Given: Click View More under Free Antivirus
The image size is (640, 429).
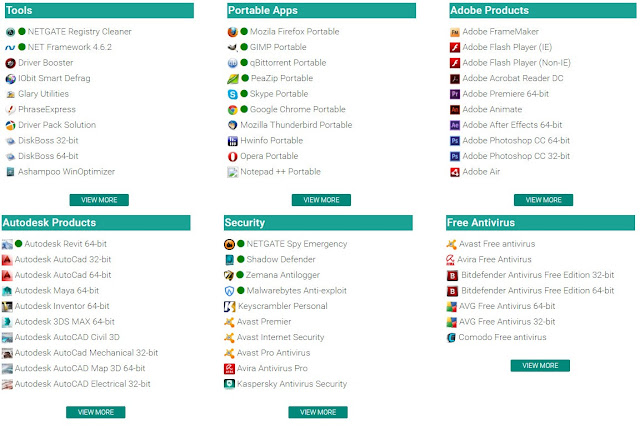Looking at the screenshot, I should [540, 366].
